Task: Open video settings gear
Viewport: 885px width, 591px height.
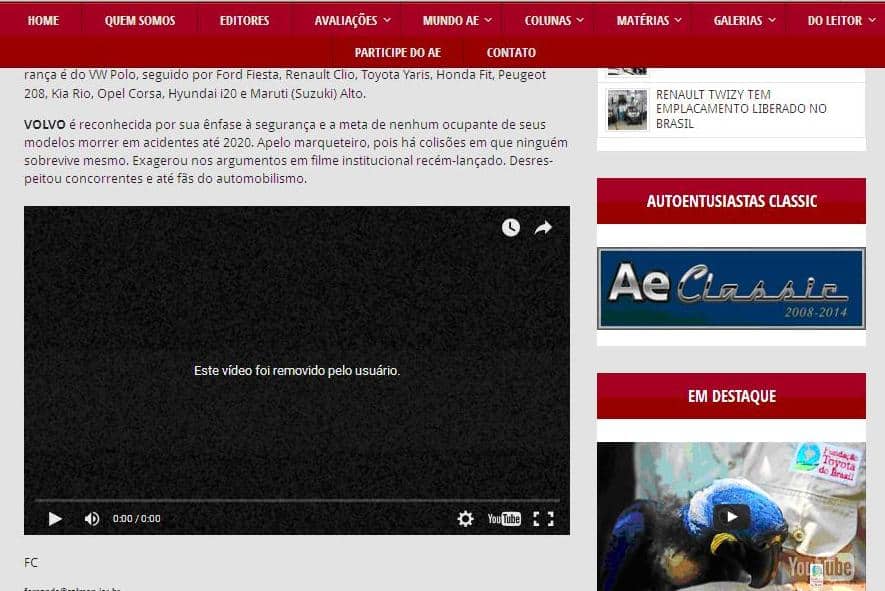Action: click(x=465, y=519)
